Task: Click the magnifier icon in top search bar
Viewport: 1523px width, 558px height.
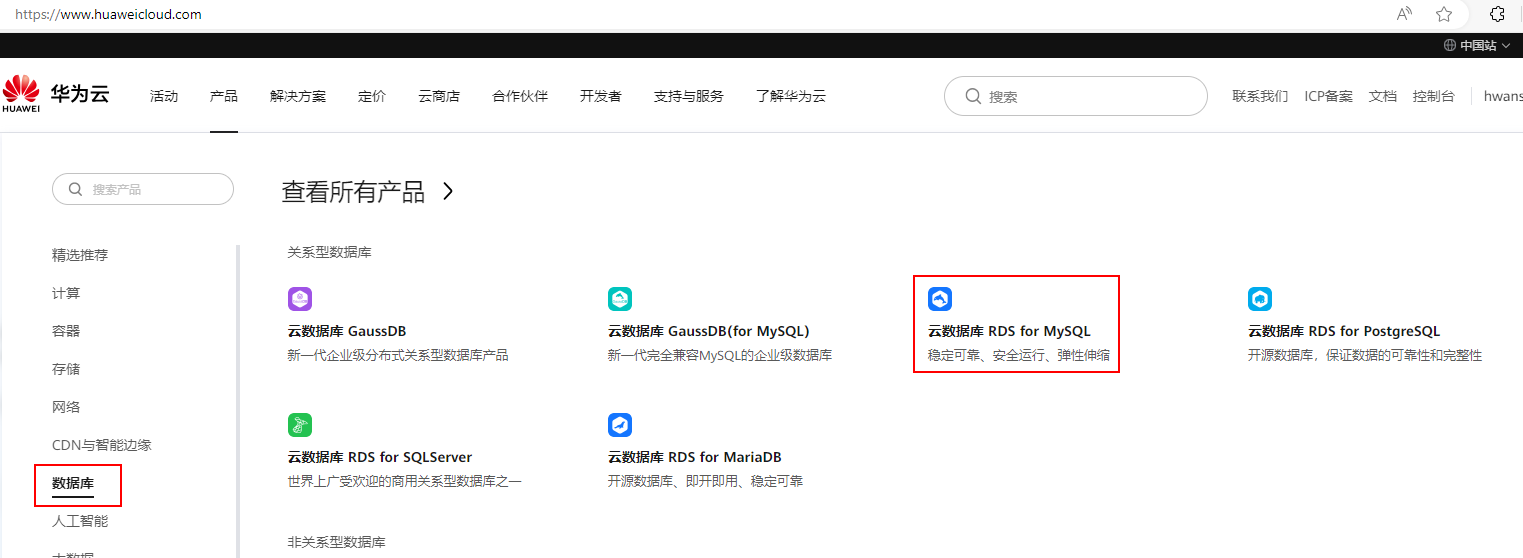Action: pos(973,96)
